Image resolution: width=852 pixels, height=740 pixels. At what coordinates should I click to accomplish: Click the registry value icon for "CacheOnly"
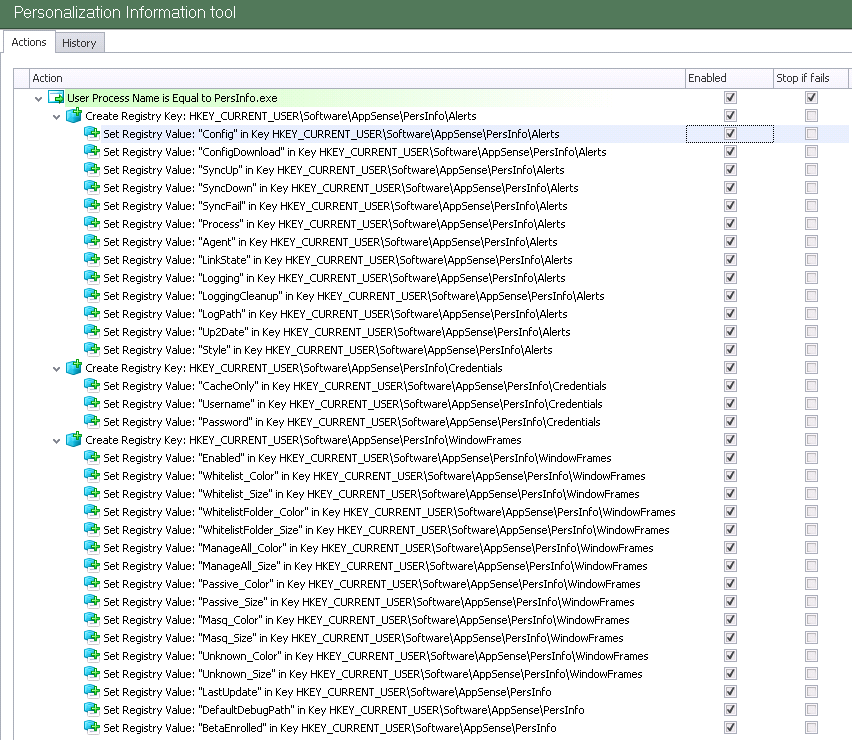coord(92,385)
